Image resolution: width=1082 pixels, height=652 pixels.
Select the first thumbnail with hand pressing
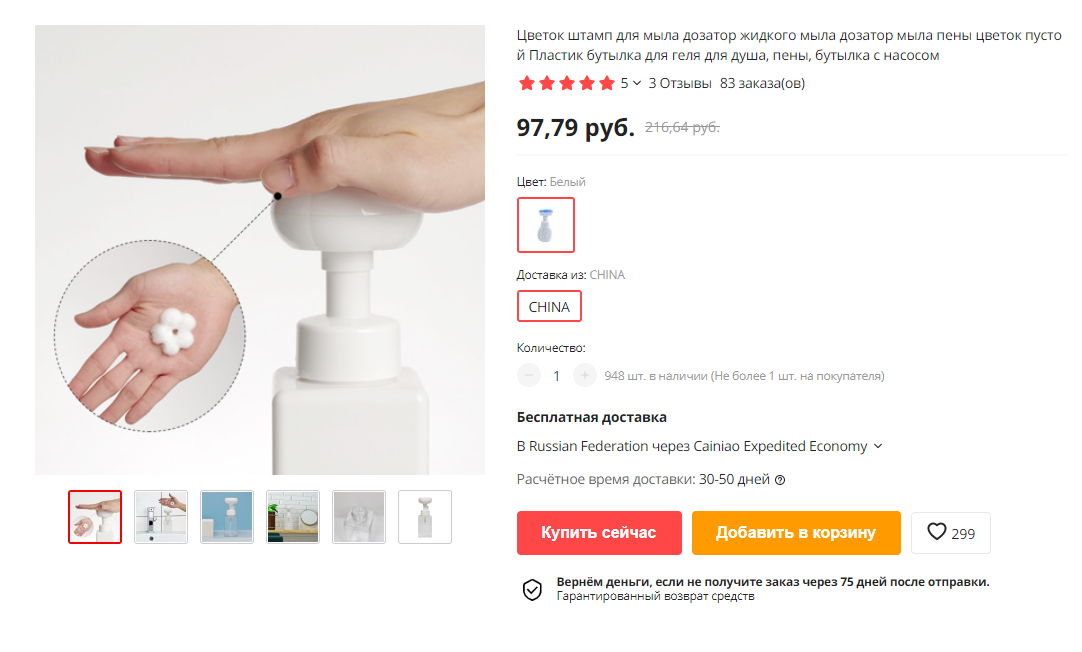(95, 517)
